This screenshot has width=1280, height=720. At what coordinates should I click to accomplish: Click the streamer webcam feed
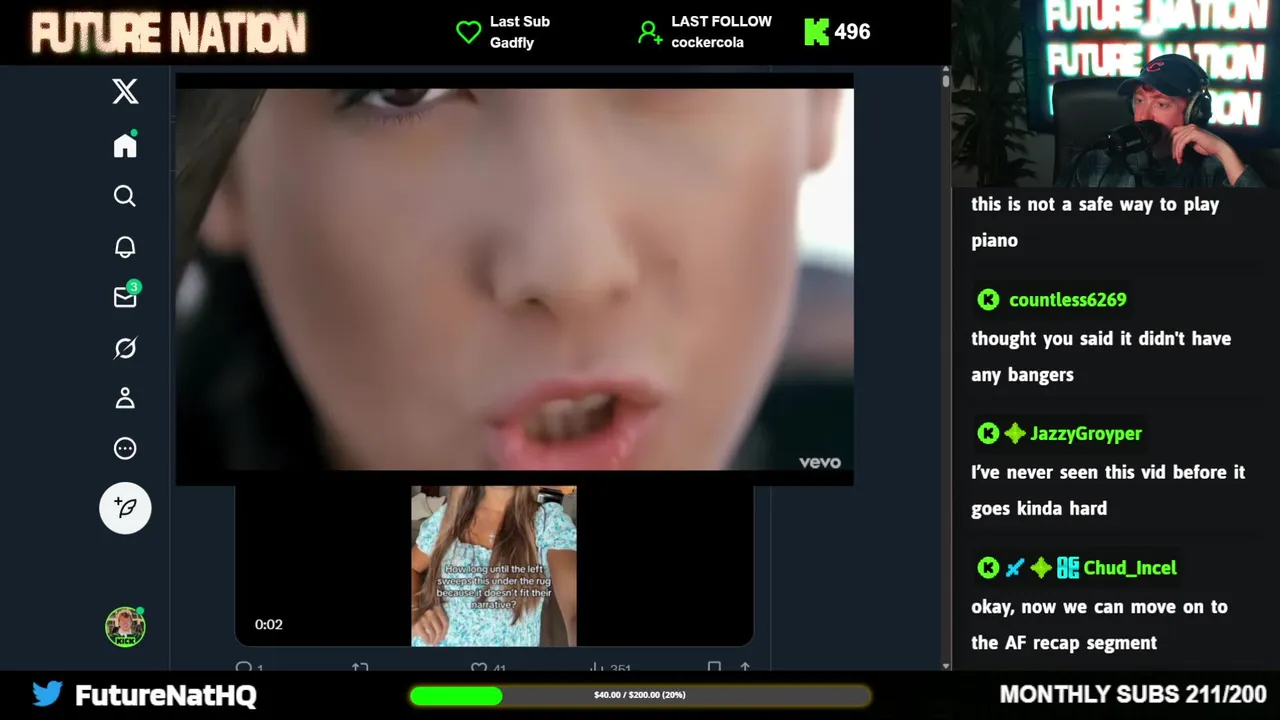(x=1116, y=93)
